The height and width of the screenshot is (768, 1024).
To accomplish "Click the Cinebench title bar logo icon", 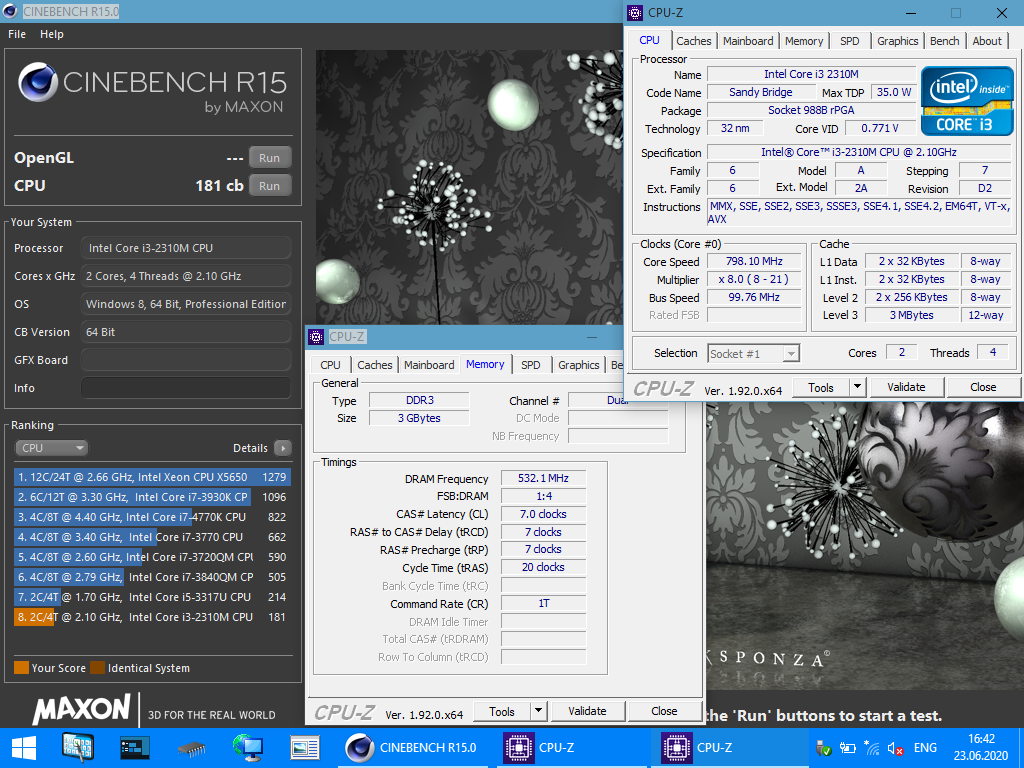I will point(10,12).
